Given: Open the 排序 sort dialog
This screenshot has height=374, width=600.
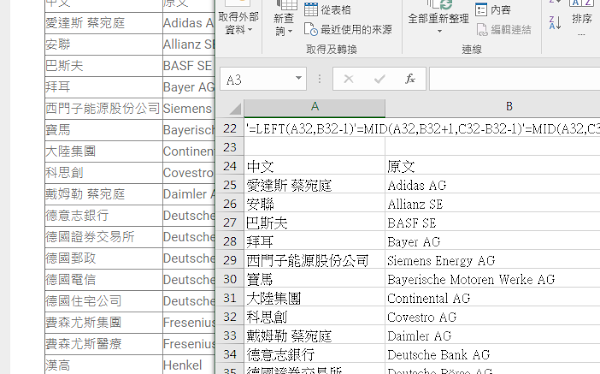Looking at the screenshot, I should point(582,18).
